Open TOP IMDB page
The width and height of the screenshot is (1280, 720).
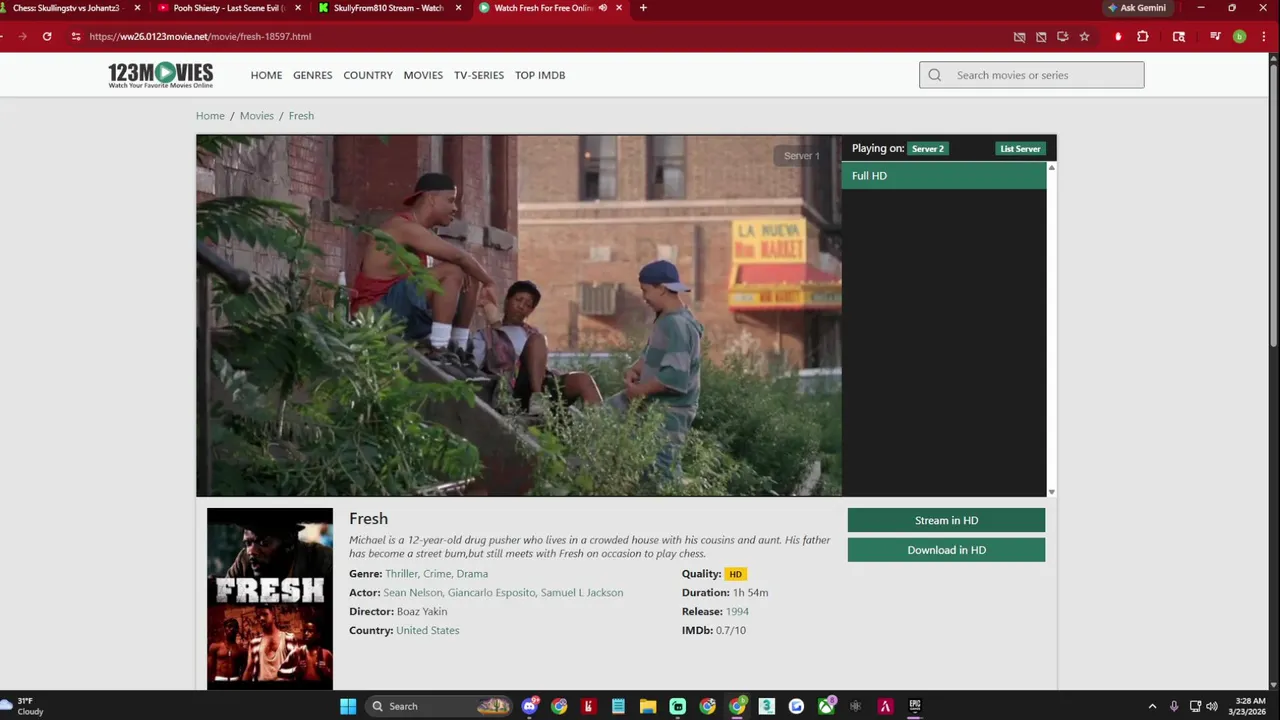point(540,75)
